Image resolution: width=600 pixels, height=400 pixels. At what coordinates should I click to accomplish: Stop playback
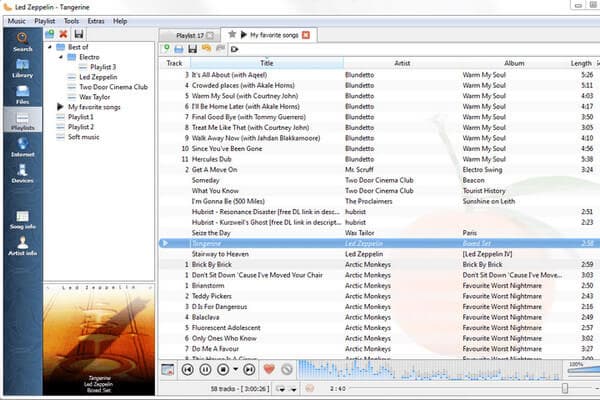tap(223, 369)
